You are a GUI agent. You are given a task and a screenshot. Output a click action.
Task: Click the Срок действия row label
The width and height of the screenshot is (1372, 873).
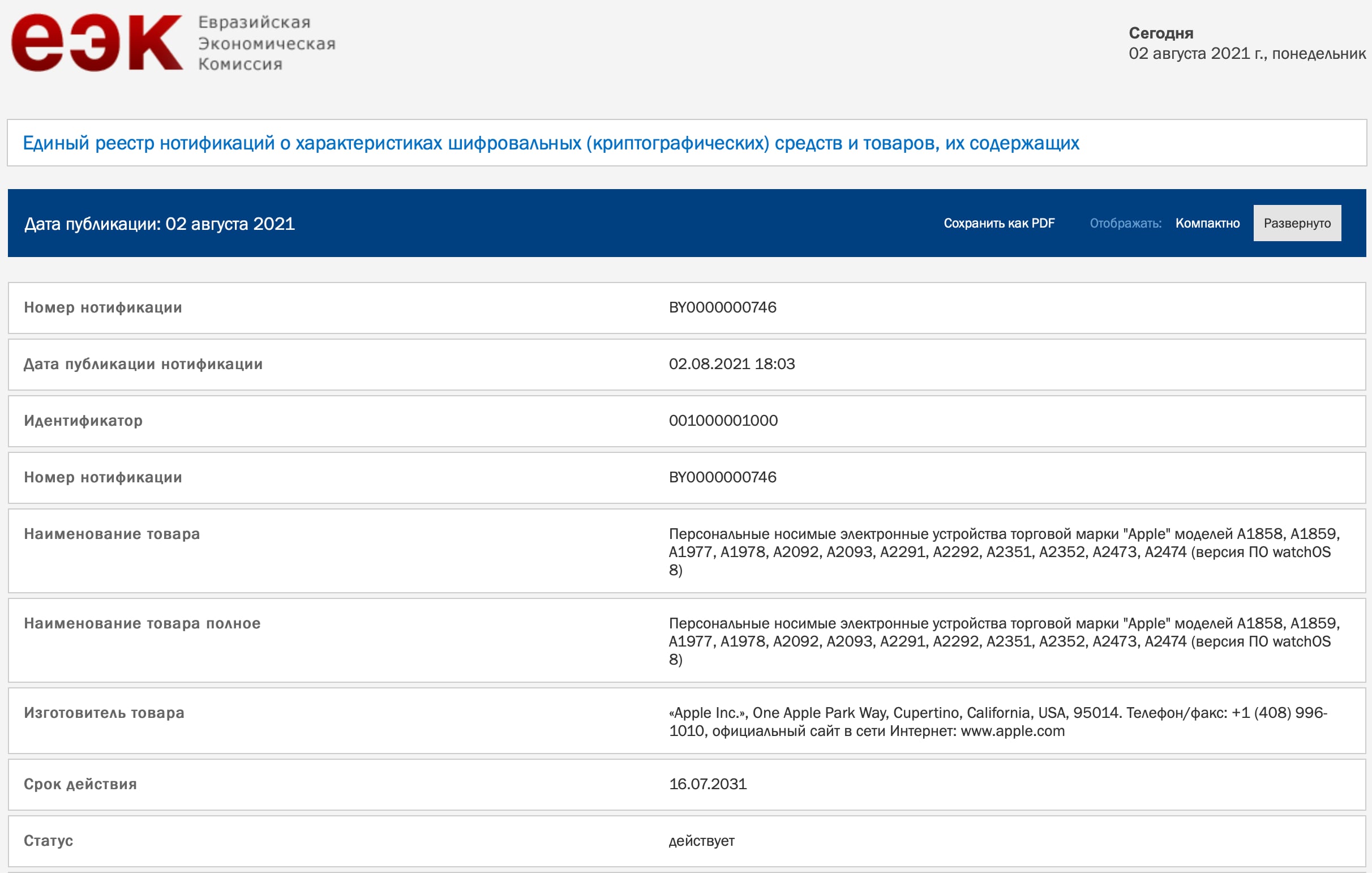[80, 784]
